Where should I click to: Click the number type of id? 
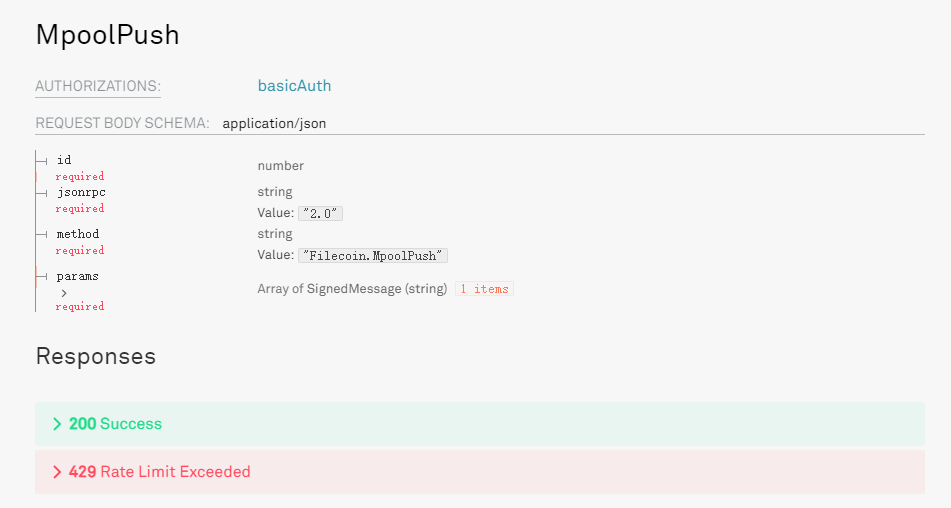point(280,165)
